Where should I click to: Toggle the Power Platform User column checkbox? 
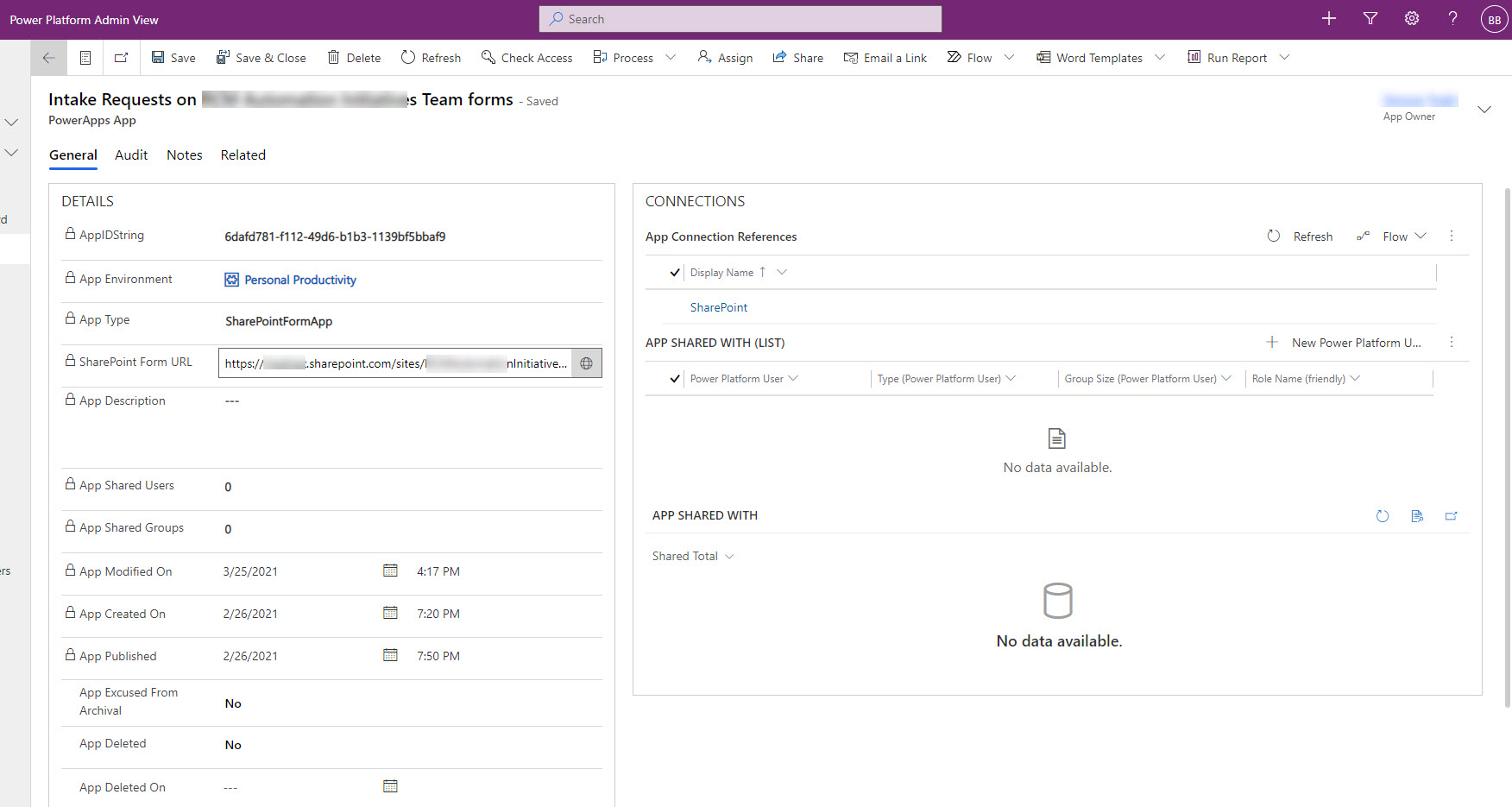click(676, 378)
